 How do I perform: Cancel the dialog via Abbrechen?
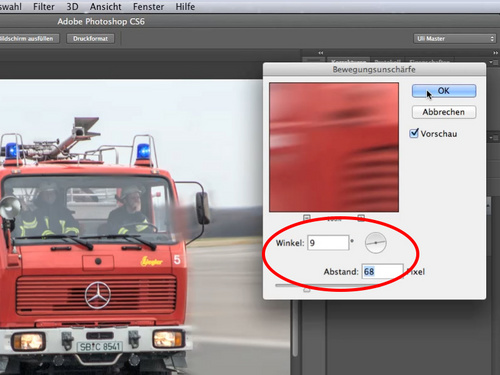[444, 112]
